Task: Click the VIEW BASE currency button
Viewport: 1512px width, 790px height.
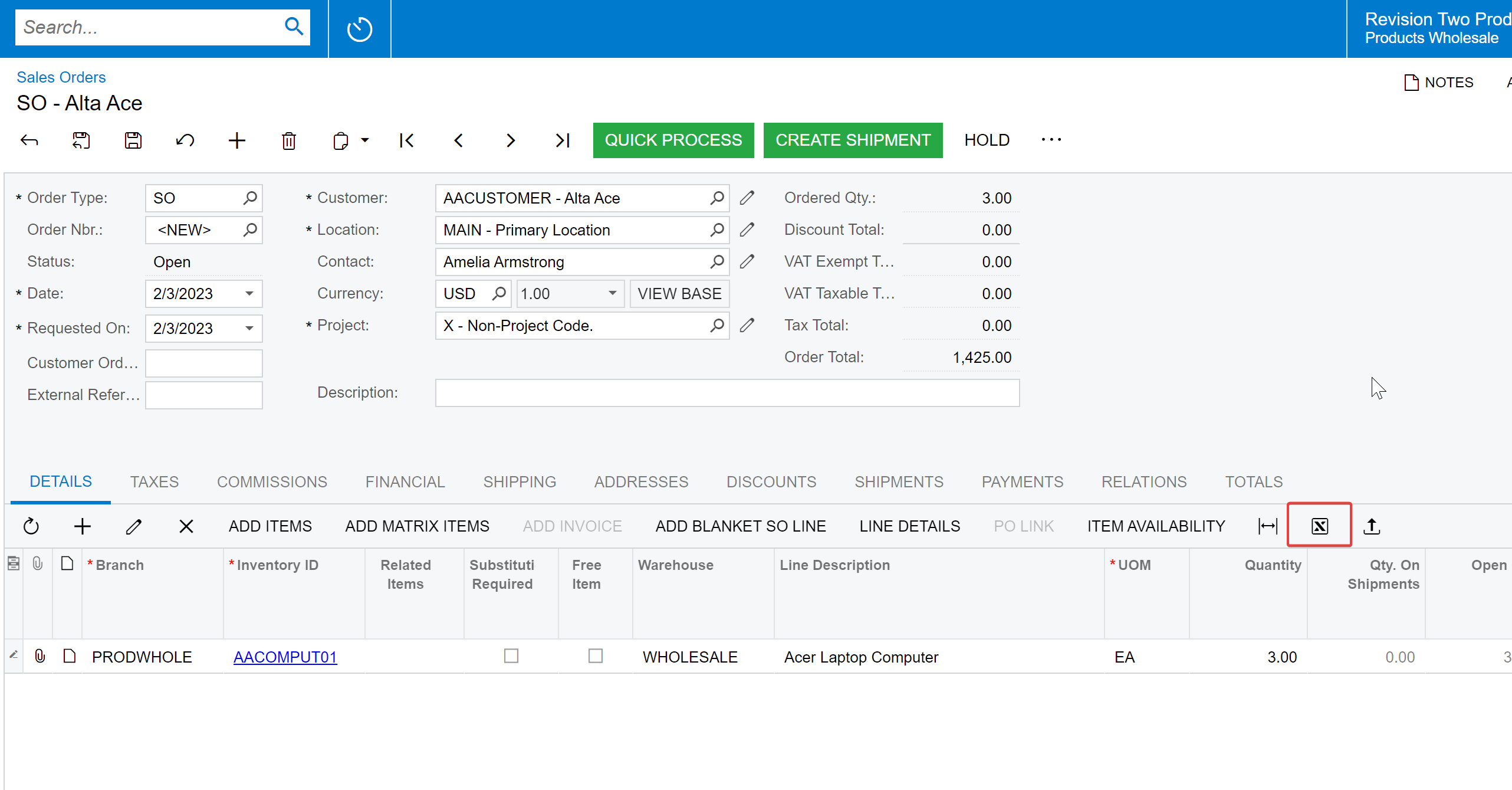Action: click(x=679, y=293)
